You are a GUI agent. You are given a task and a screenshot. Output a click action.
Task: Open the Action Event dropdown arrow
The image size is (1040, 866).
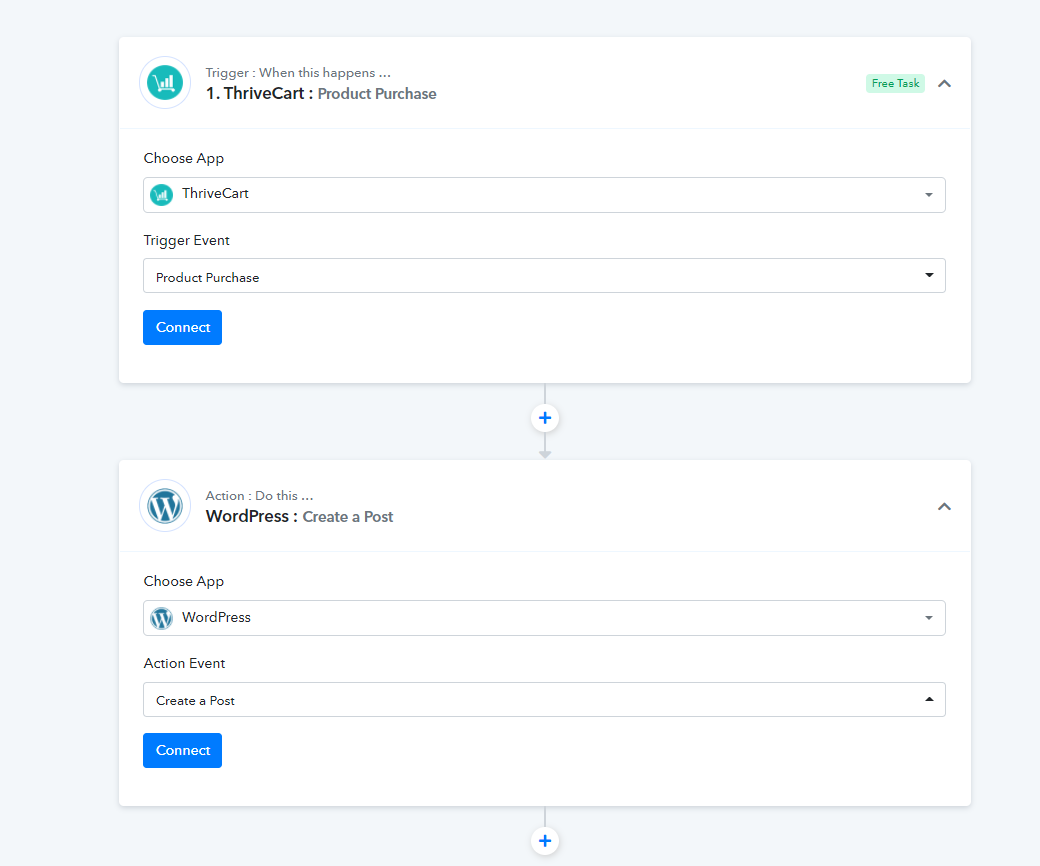(x=929, y=700)
